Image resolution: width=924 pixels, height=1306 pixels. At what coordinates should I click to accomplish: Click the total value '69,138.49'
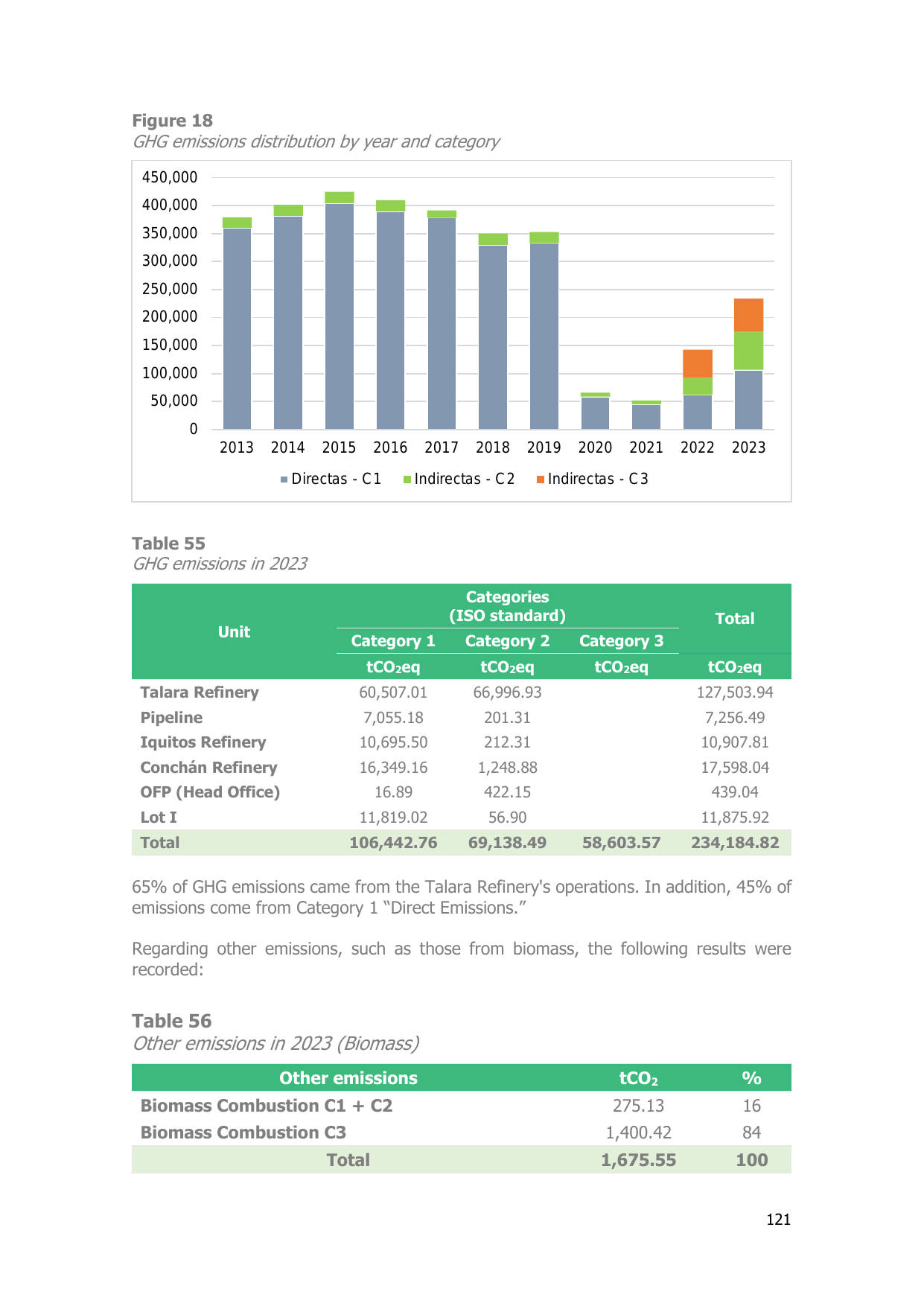(x=507, y=843)
